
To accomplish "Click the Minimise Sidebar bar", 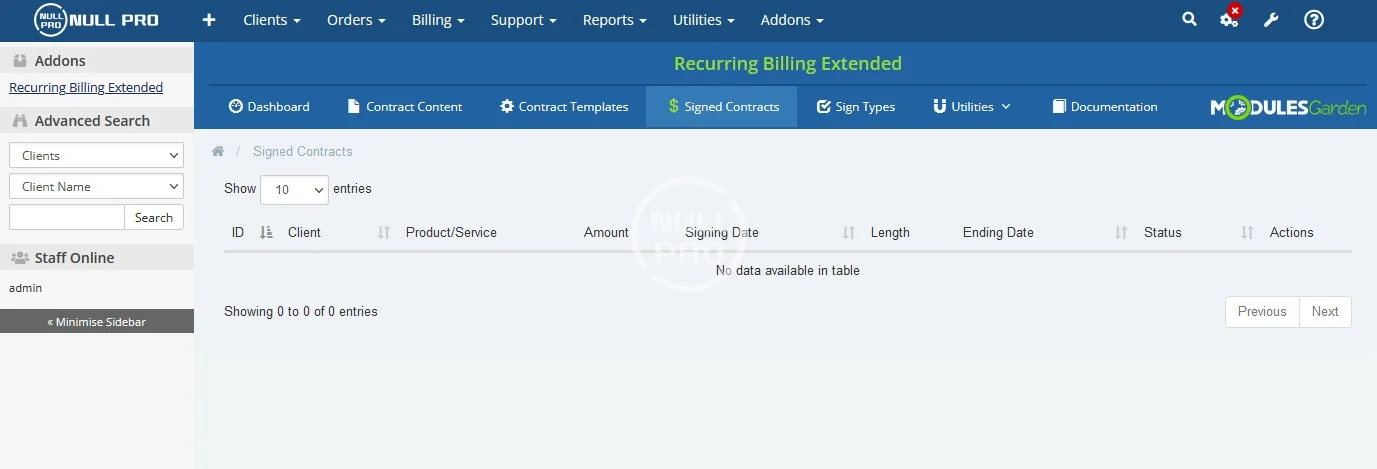I will [x=97, y=322].
